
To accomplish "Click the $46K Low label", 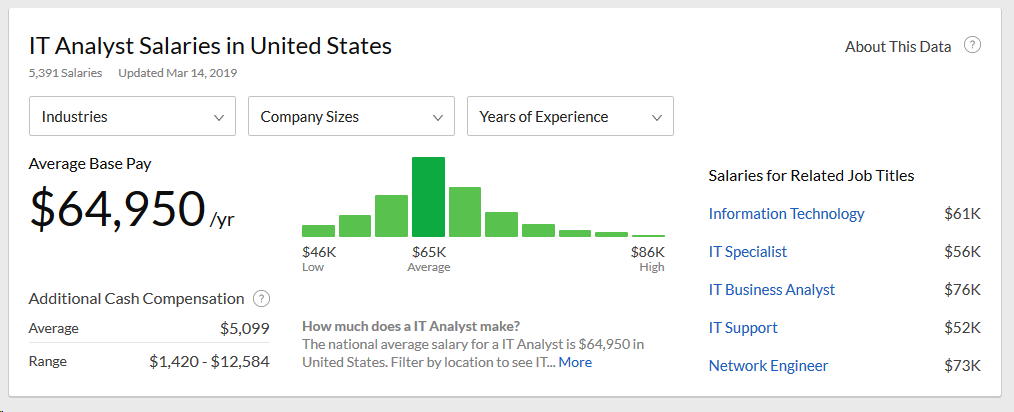I will click(319, 253).
